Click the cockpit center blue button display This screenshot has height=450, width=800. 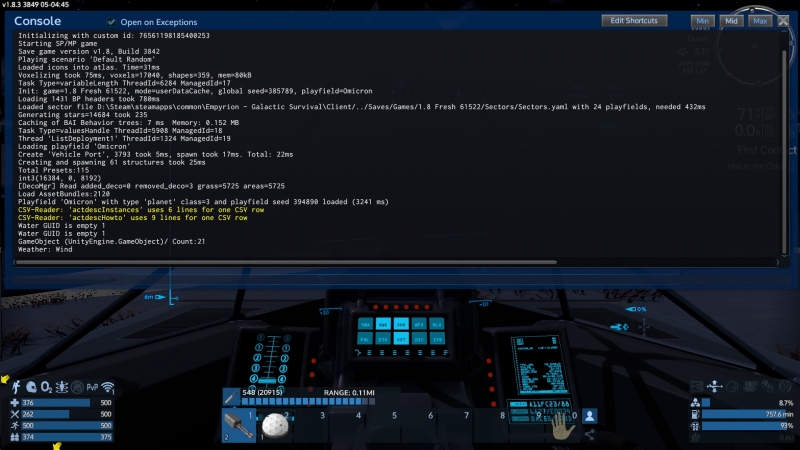pos(401,332)
